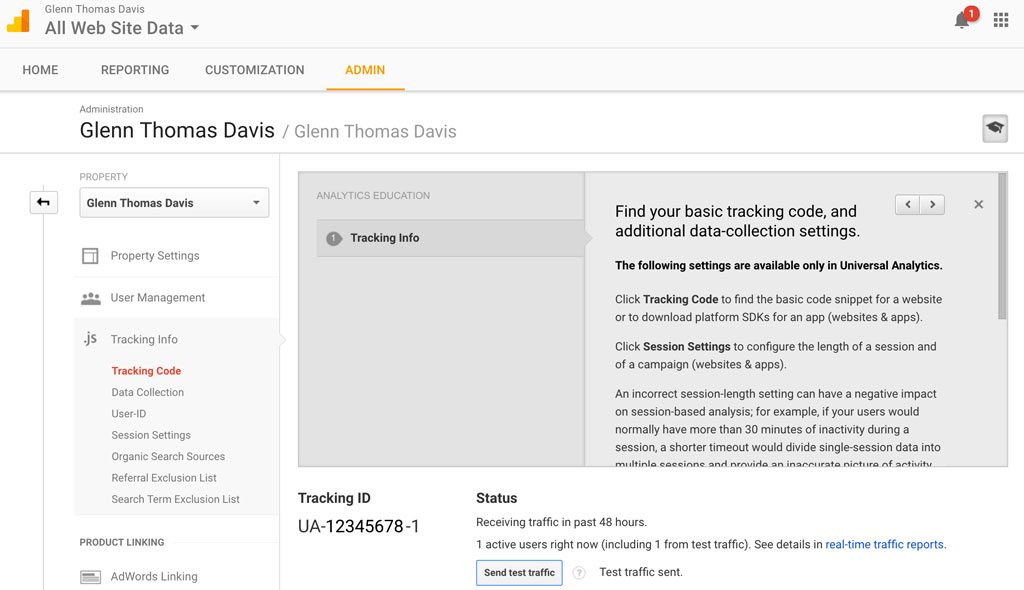Click the User Management people icon
This screenshot has height=590, width=1024.
(x=90, y=298)
